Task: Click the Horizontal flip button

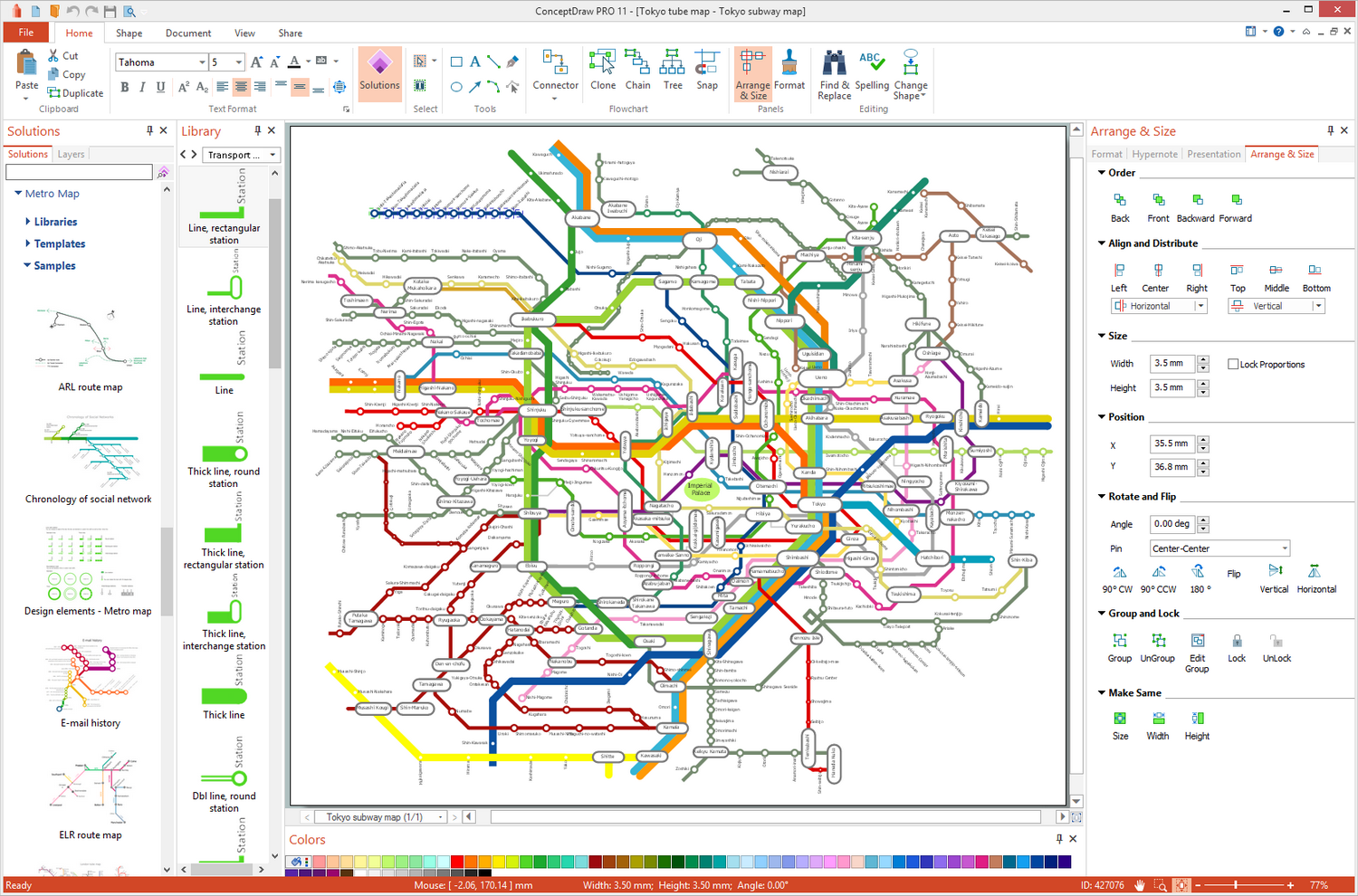Action: coord(1316,579)
